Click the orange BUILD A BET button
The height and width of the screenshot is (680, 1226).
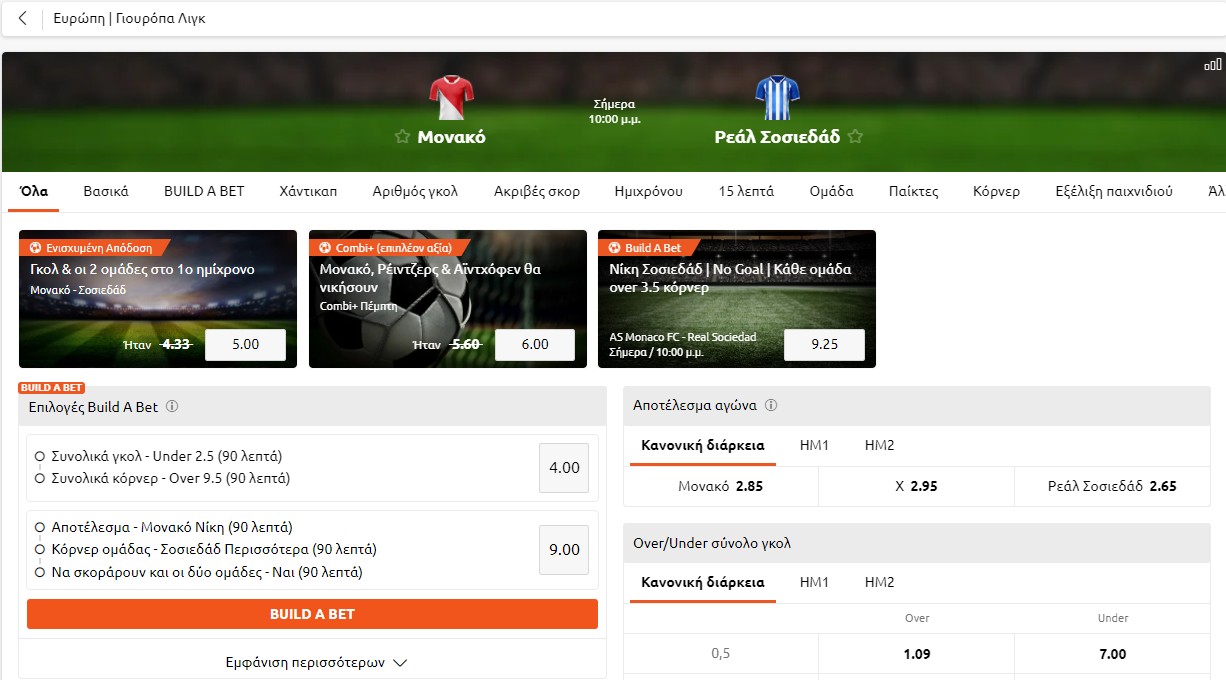pos(312,614)
